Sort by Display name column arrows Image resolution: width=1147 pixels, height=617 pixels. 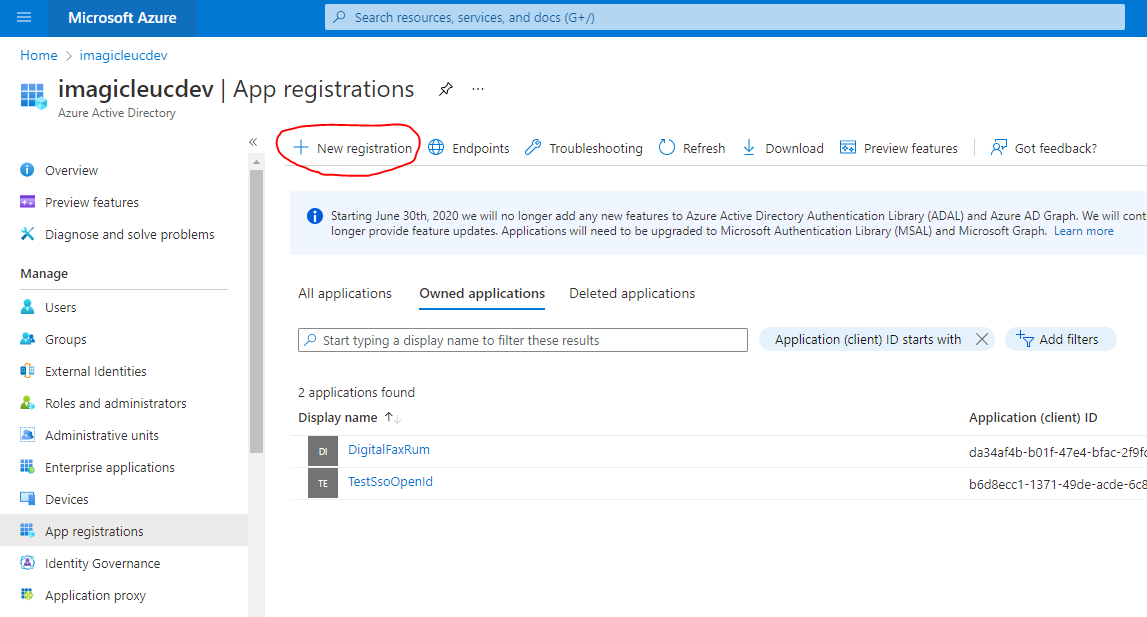point(392,418)
